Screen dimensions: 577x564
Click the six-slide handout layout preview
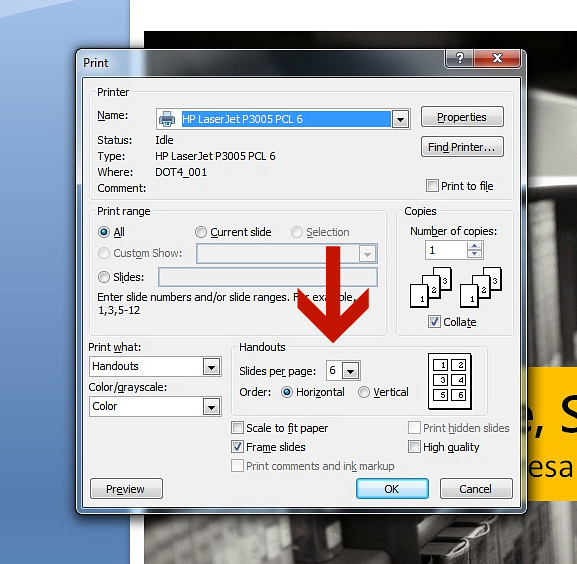[450, 381]
